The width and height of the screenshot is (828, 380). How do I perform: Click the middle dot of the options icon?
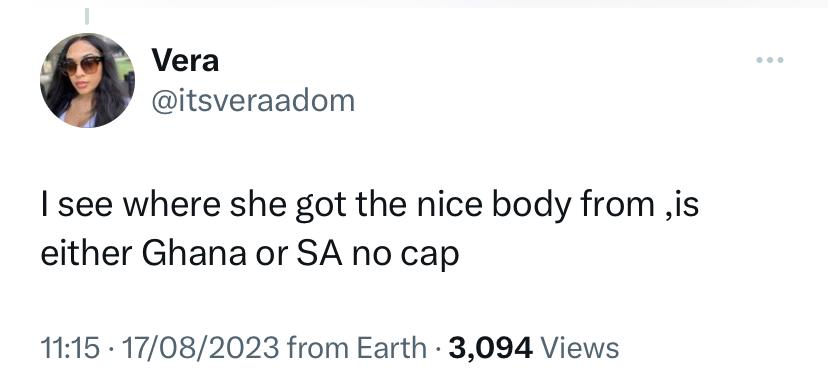tap(769, 60)
